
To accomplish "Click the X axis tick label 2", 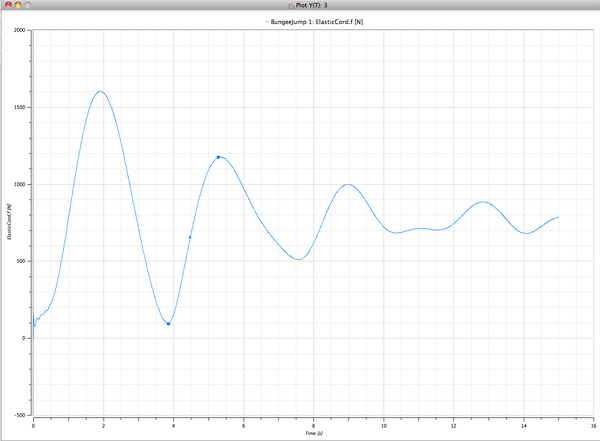I will (103, 426).
